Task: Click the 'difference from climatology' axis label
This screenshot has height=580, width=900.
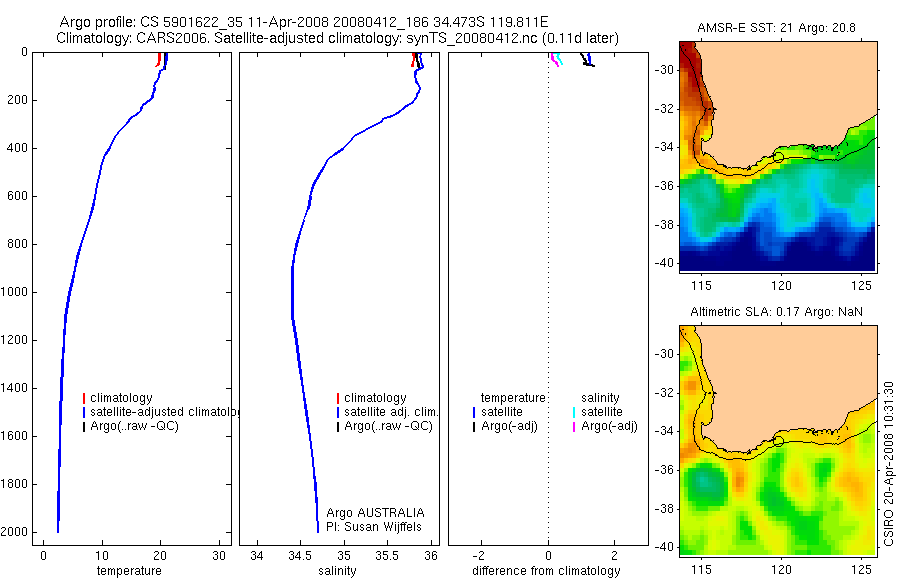Action: tap(546, 571)
